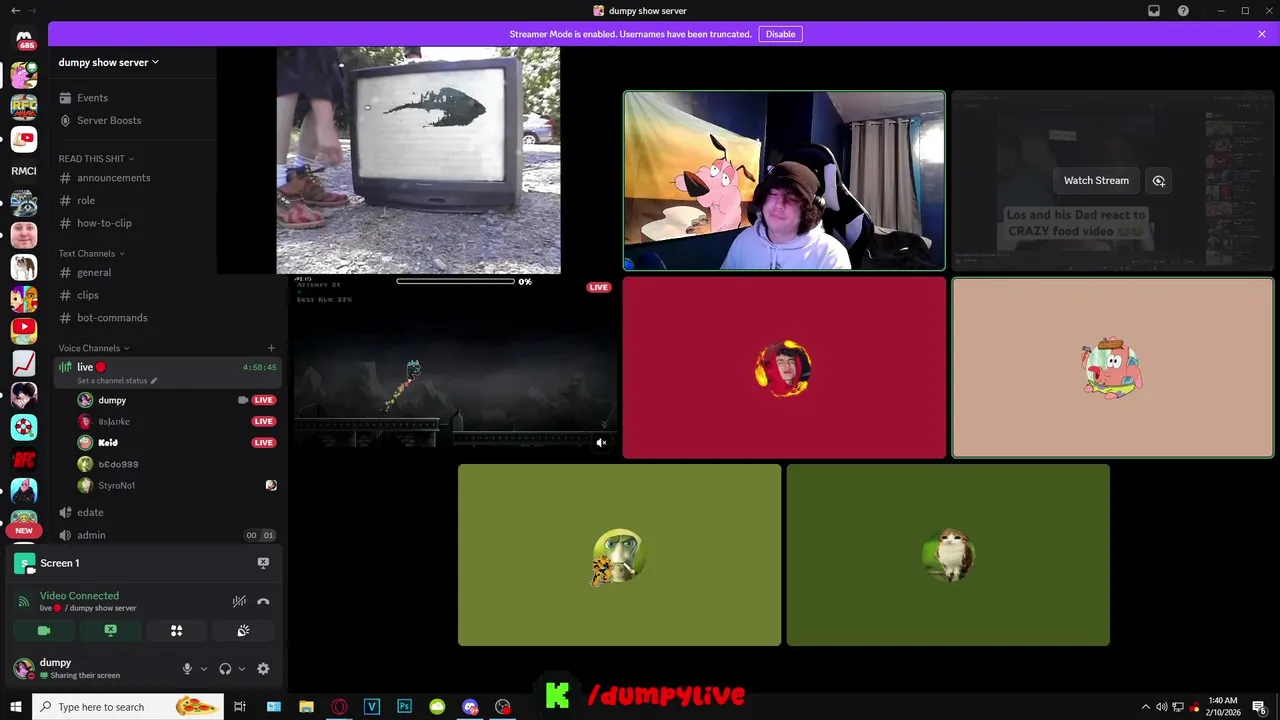Open the RMCI server icon

pos(24,171)
